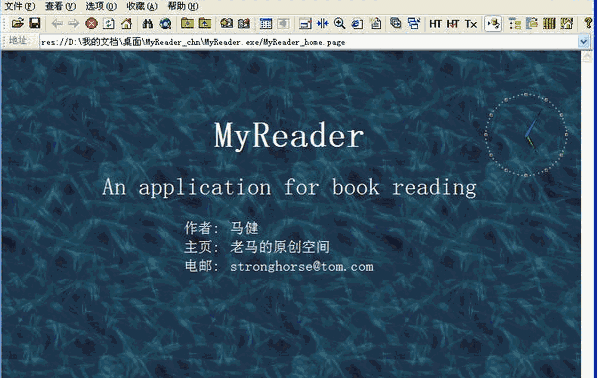The image size is (598, 378).
Task: Click the blue calendar-grid window icon
Action: [x=265, y=24]
